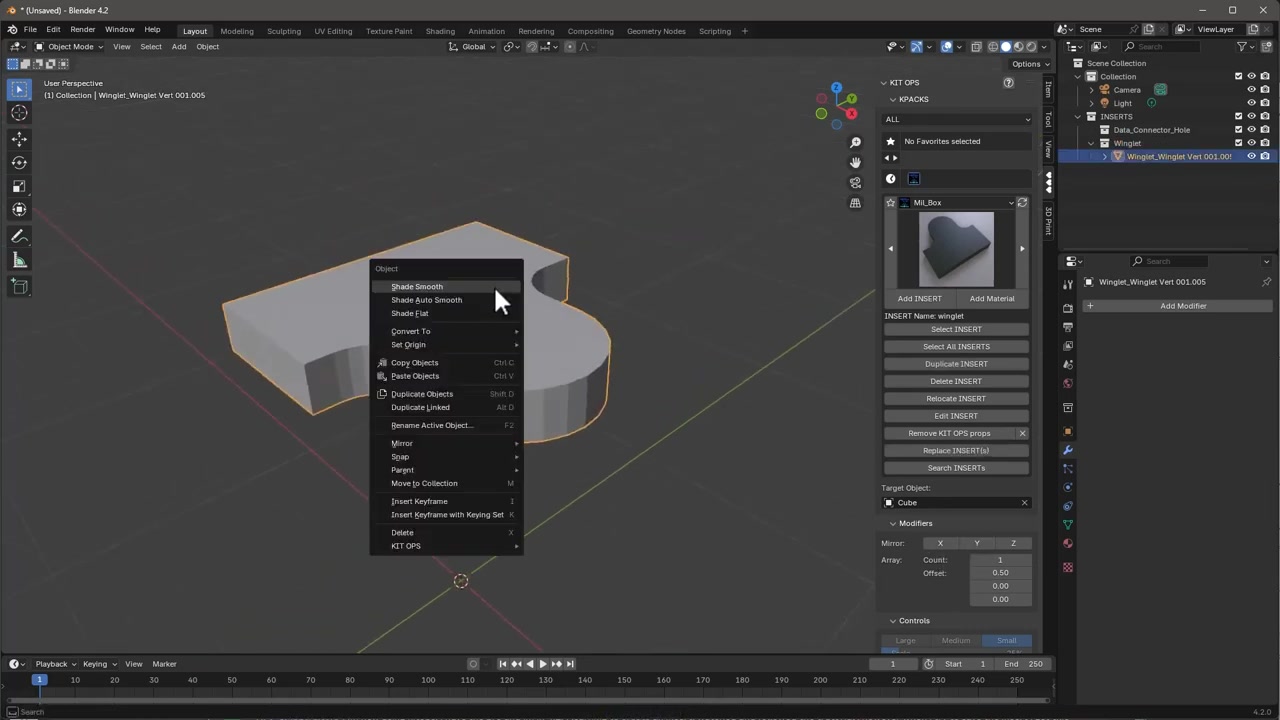Click the Add Cube tool icon
This screenshot has width=1280, height=720.
[19, 286]
